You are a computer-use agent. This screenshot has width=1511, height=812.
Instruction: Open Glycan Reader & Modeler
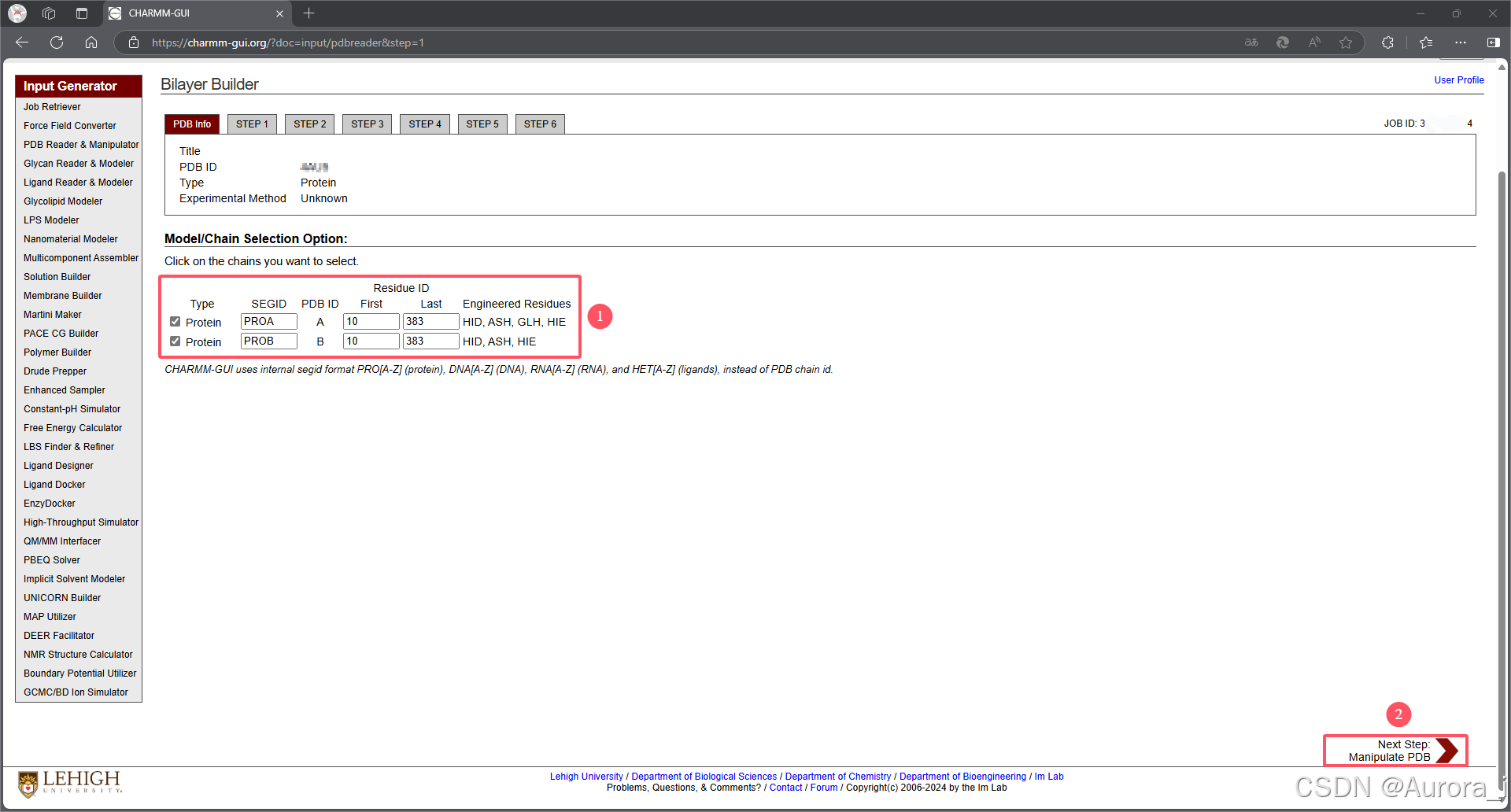click(x=79, y=164)
